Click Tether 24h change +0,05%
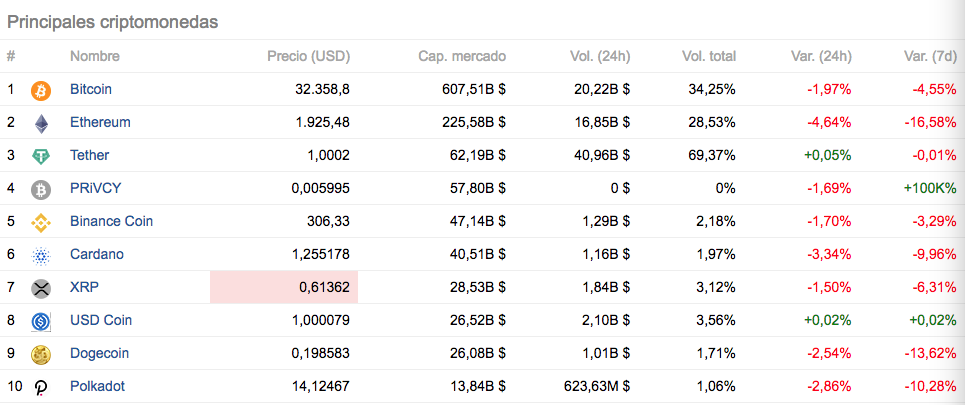The height and width of the screenshot is (405, 965). pos(828,155)
